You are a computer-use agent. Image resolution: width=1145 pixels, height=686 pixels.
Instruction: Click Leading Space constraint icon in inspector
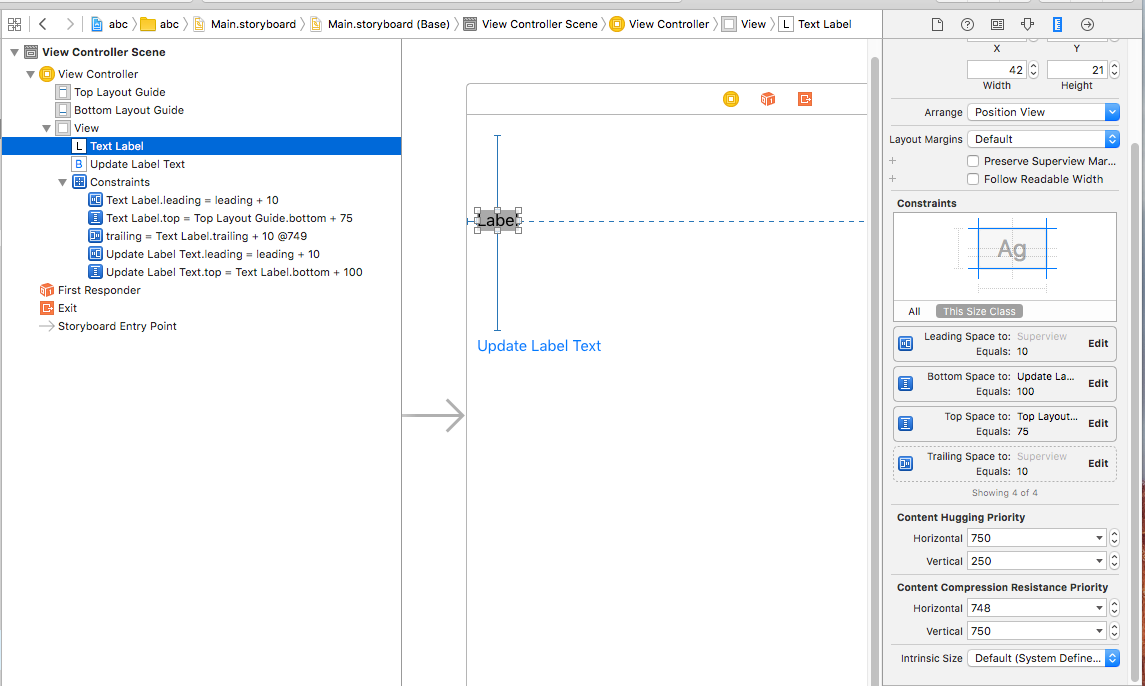pyautogui.click(x=905, y=343)
